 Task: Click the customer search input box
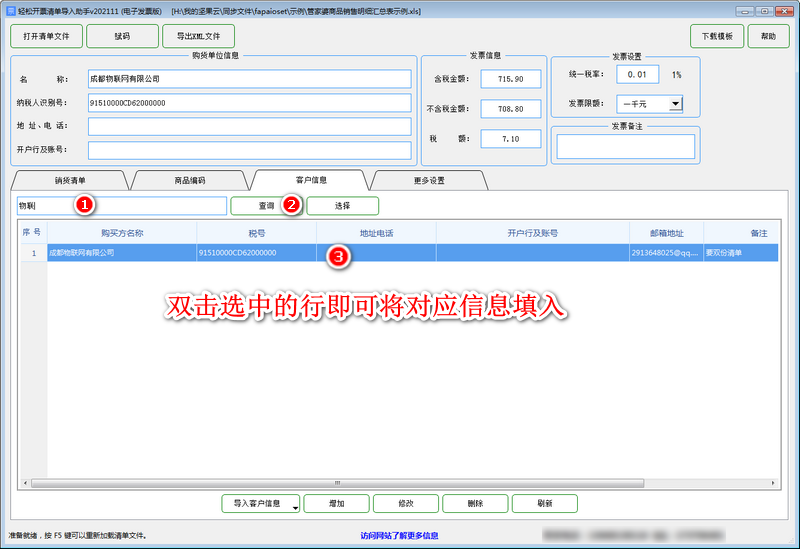[x=122, y=206]
